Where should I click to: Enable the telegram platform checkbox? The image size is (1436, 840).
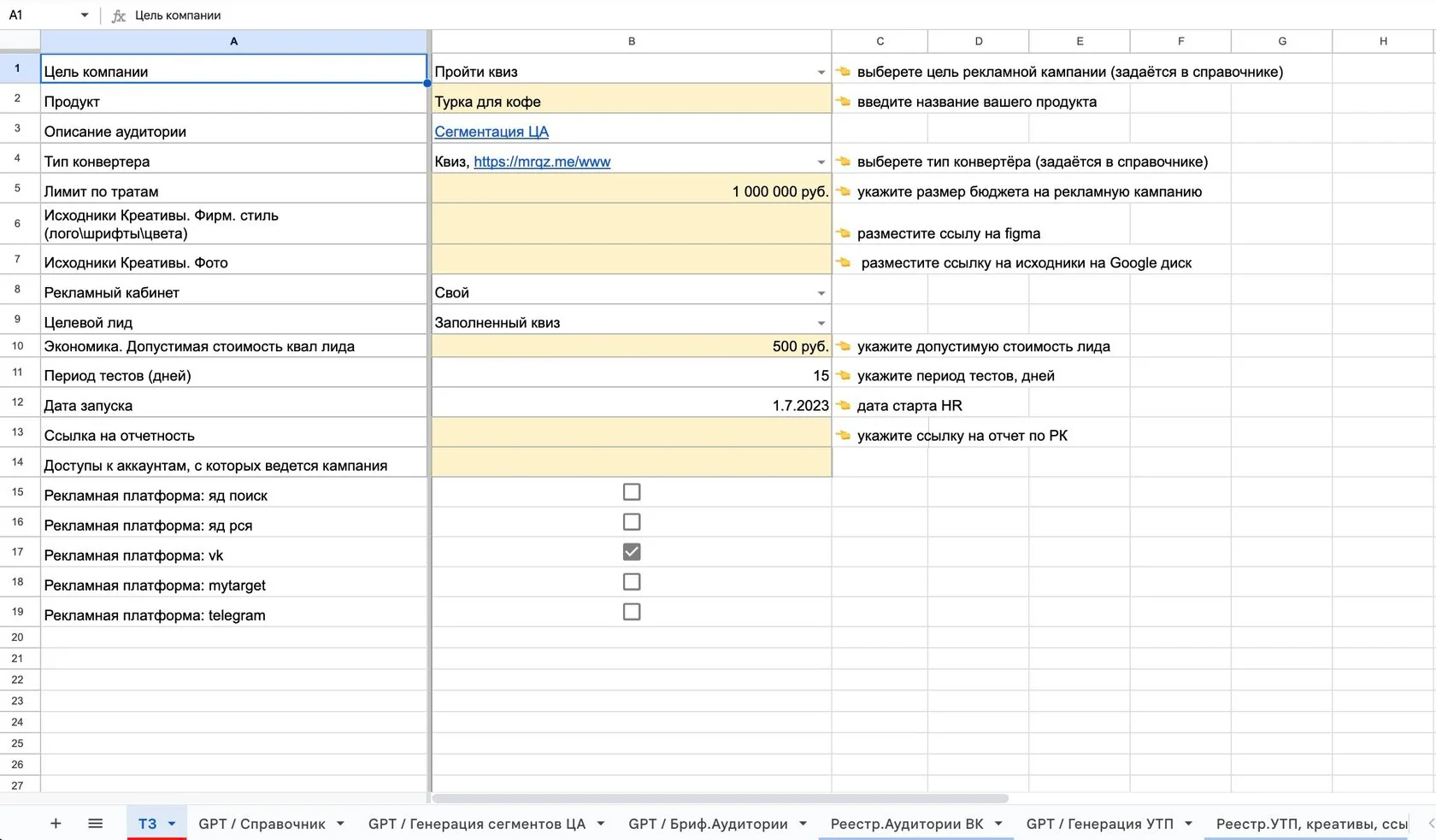tap(632, 612)
